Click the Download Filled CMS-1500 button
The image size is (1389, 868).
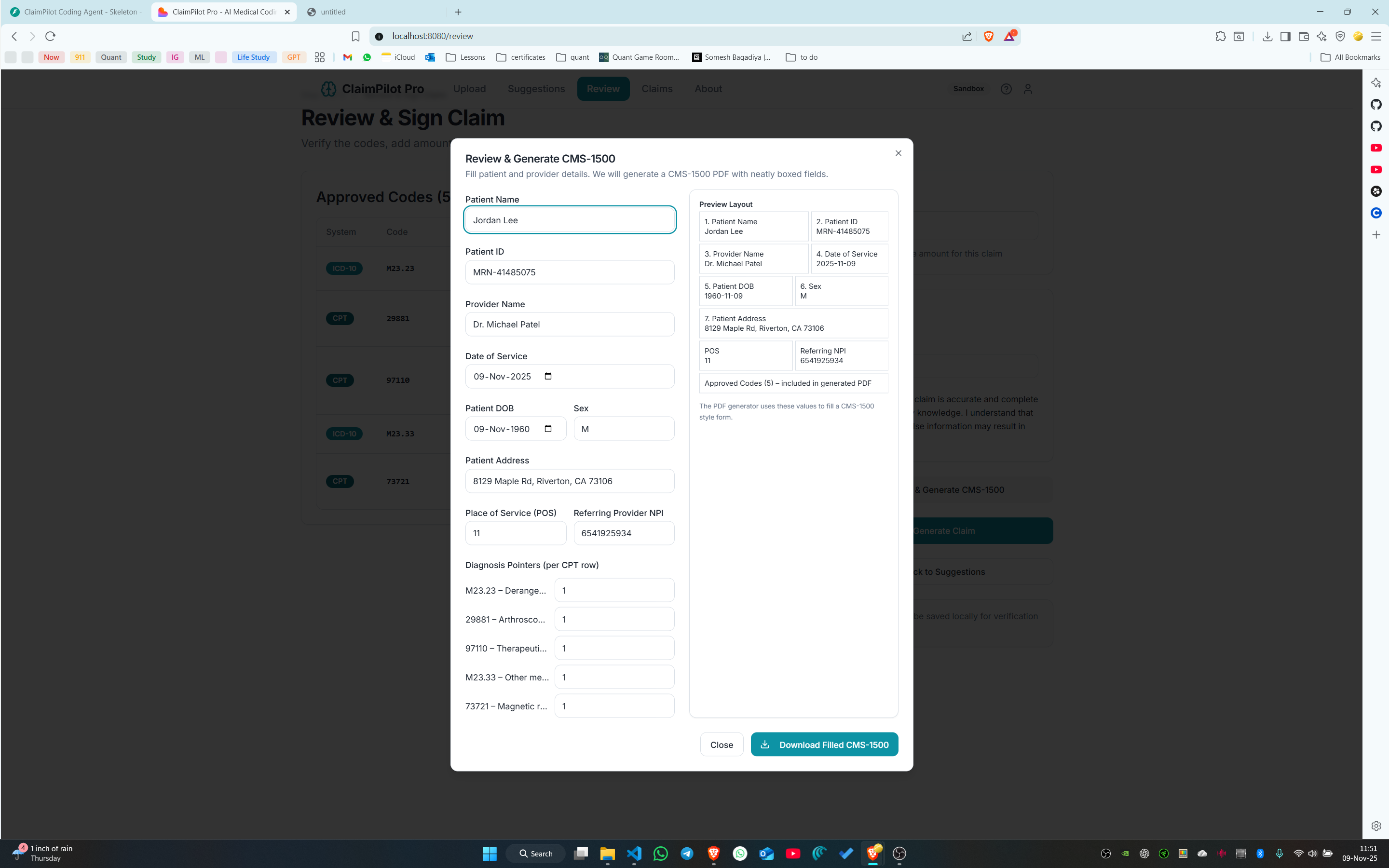click(x=824, y=745)
